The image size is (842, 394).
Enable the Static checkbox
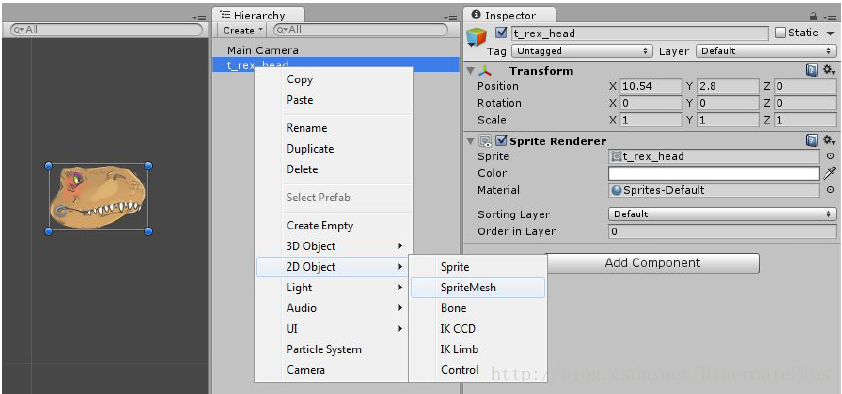point(781,33)
